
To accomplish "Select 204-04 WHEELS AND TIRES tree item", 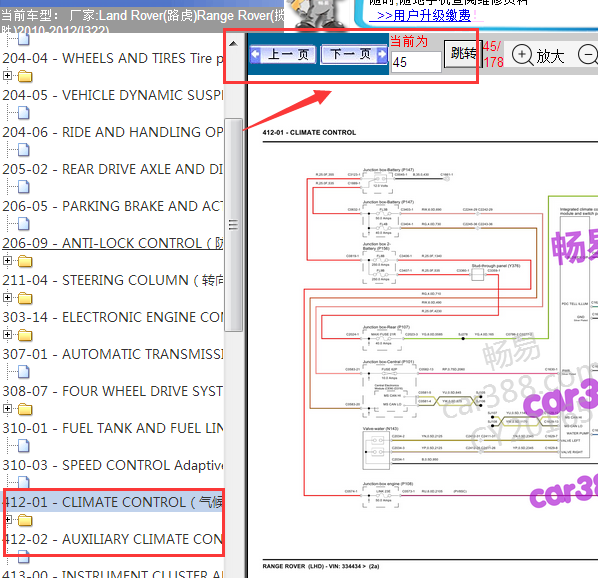I will tap(113, 58).
